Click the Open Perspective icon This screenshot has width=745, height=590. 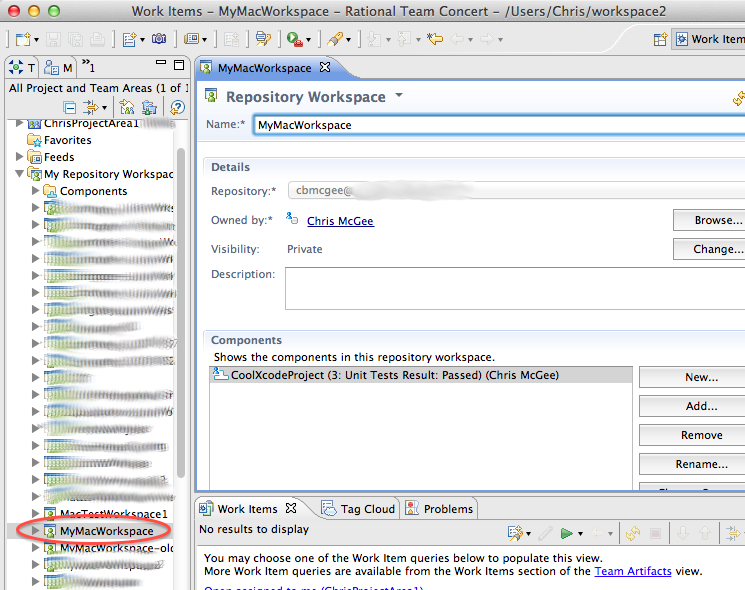coord(660,39)
